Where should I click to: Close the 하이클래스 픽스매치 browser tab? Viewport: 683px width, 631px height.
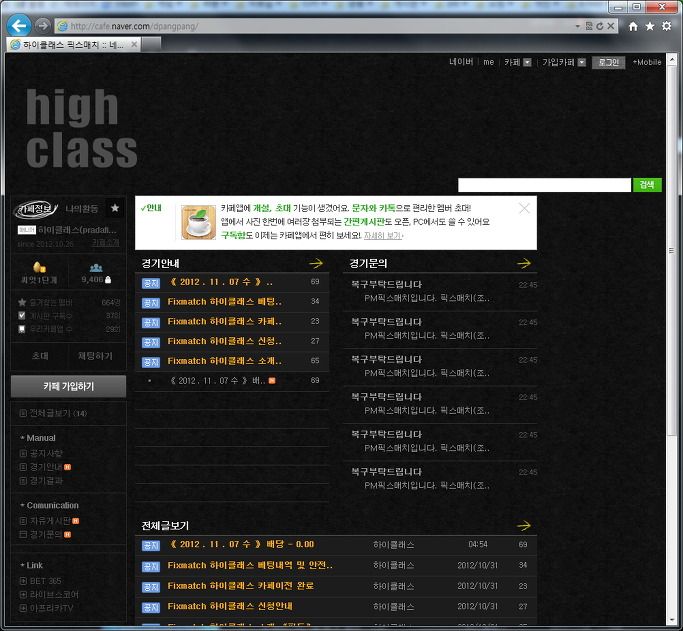coord(134,44)
